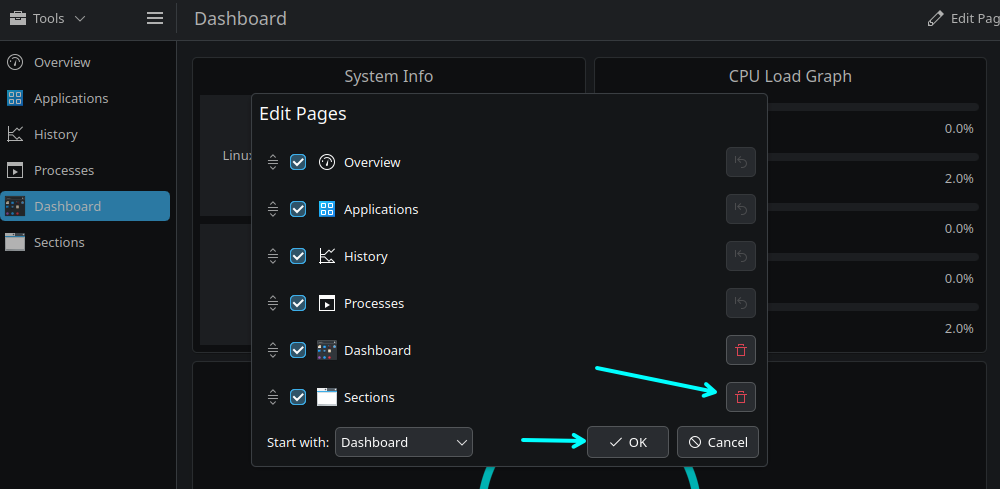Delete the Dashboard page with trash icon
This screenshot has width=1000, height=489.
[x=740, y=350]
